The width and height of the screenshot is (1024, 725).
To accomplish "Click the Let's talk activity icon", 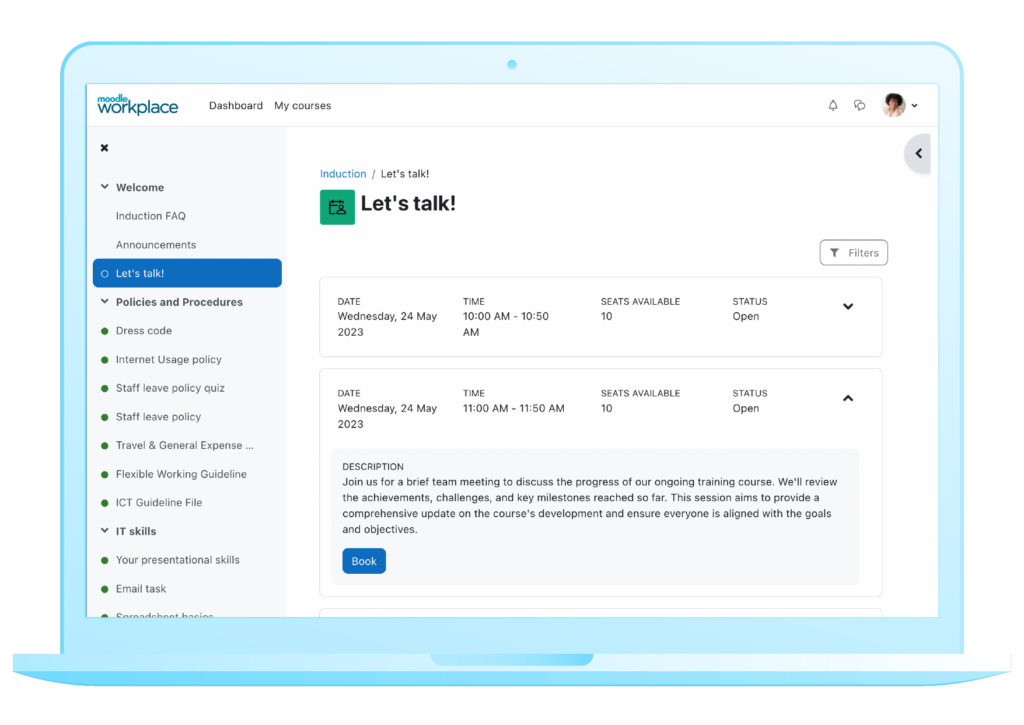I will pyautogui.click(x=337, y=206).
